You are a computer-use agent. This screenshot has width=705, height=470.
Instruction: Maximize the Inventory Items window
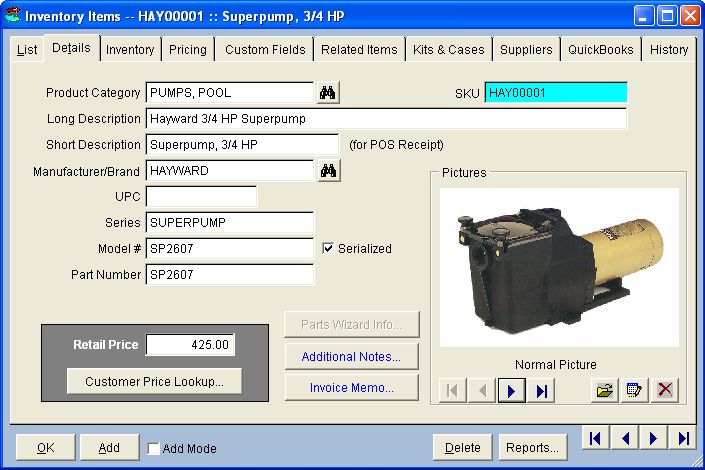667,16
